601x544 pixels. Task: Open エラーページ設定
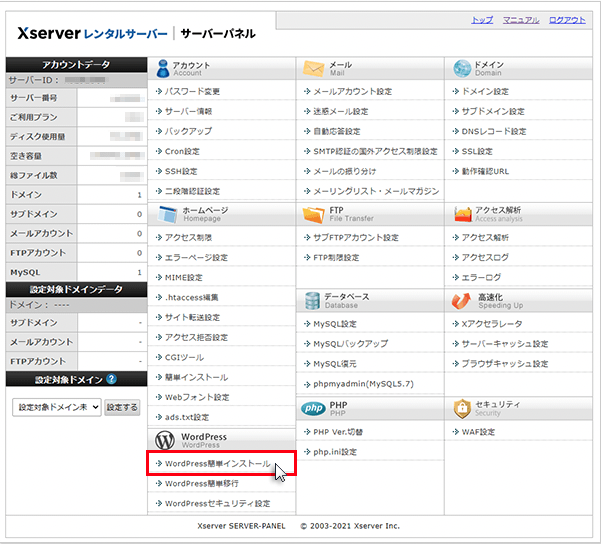[x=196, y=257]
